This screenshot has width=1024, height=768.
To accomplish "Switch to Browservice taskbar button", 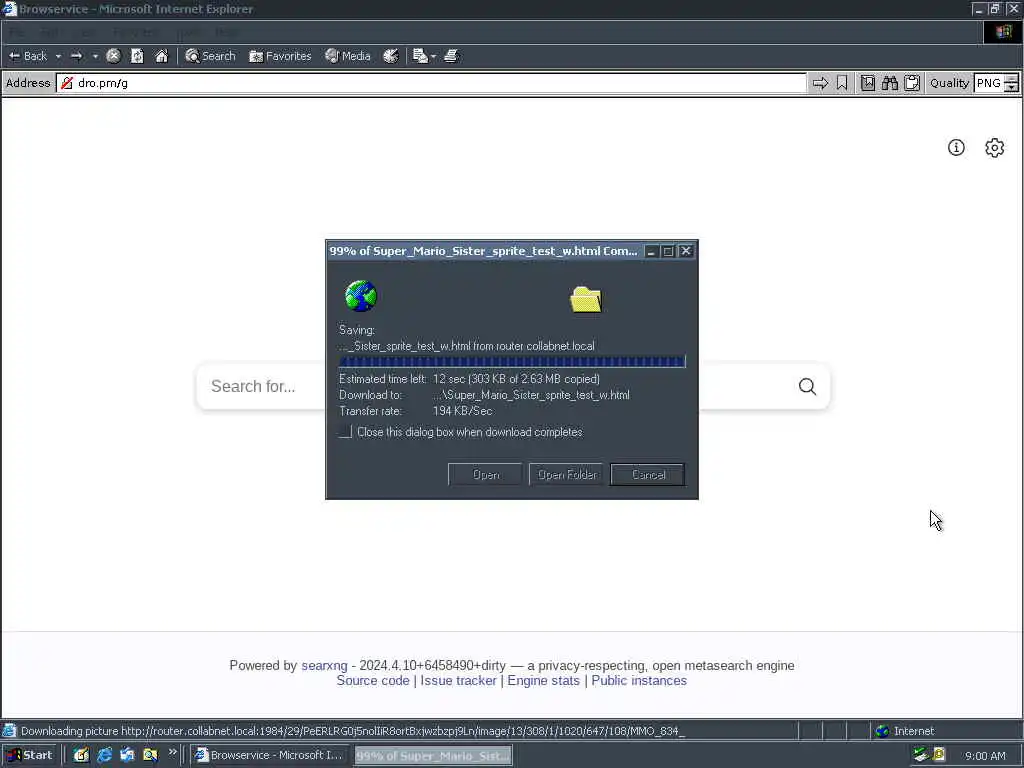I will [270, 756].
